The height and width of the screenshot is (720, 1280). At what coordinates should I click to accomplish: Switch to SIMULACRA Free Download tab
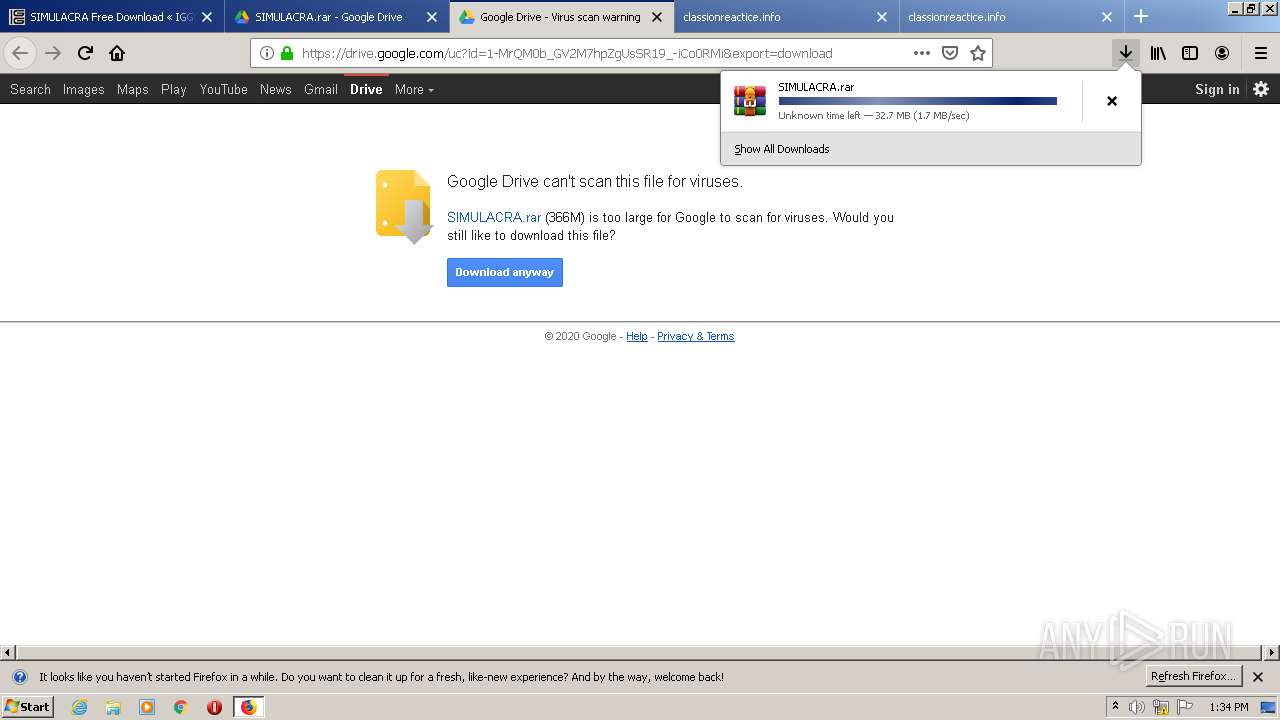[x=112, y=17]
